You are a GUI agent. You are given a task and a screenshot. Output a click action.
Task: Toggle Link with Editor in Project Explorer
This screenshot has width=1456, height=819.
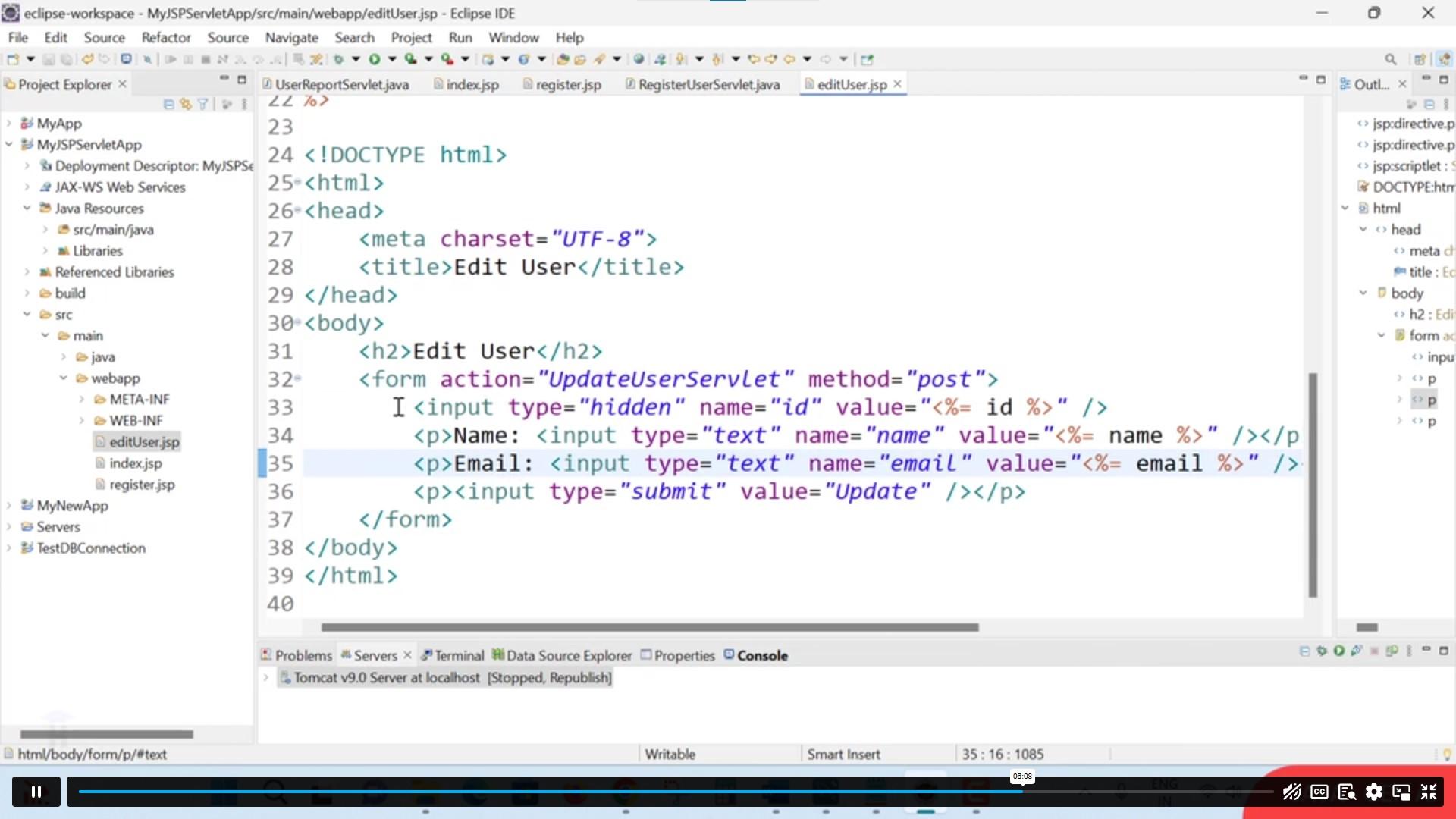186,105
